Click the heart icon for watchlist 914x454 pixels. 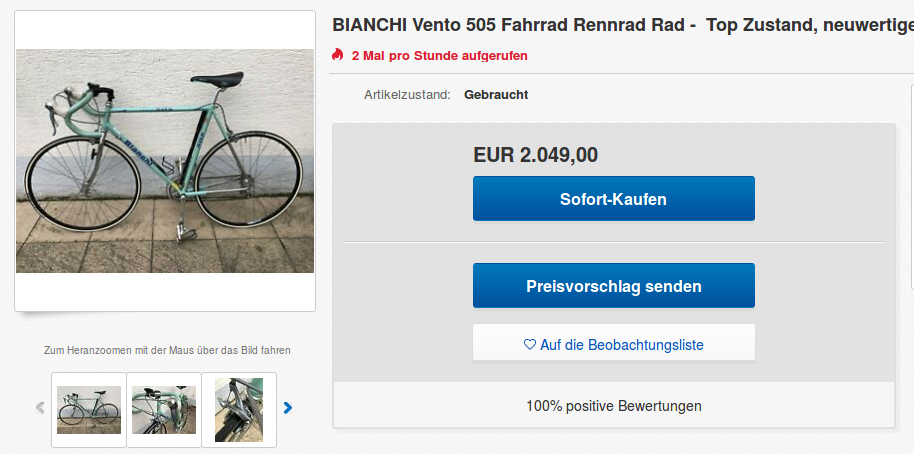coord(530,344)
